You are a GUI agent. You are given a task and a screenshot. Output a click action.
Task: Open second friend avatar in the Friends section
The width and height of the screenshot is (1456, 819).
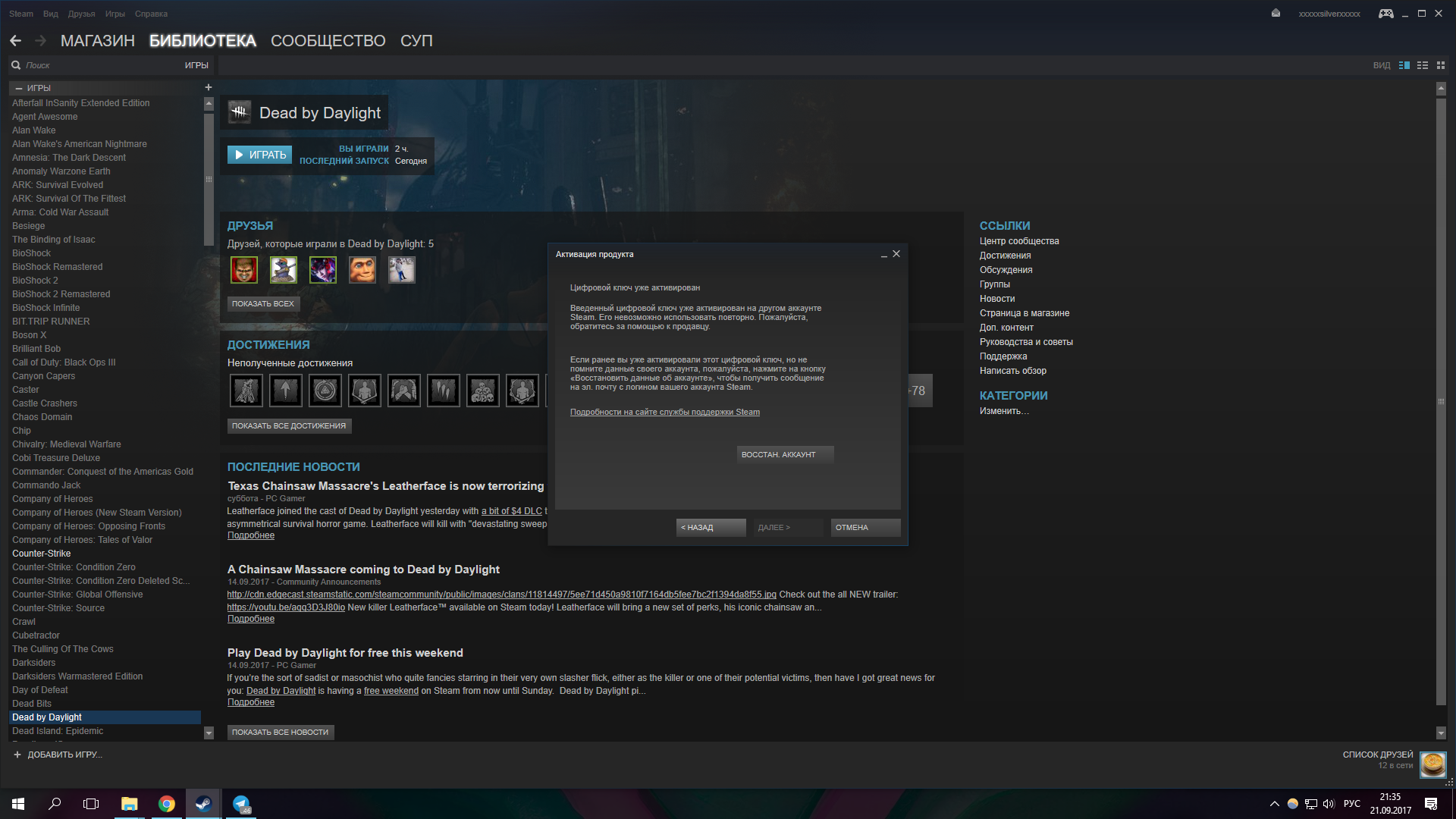tap(284, 270)
